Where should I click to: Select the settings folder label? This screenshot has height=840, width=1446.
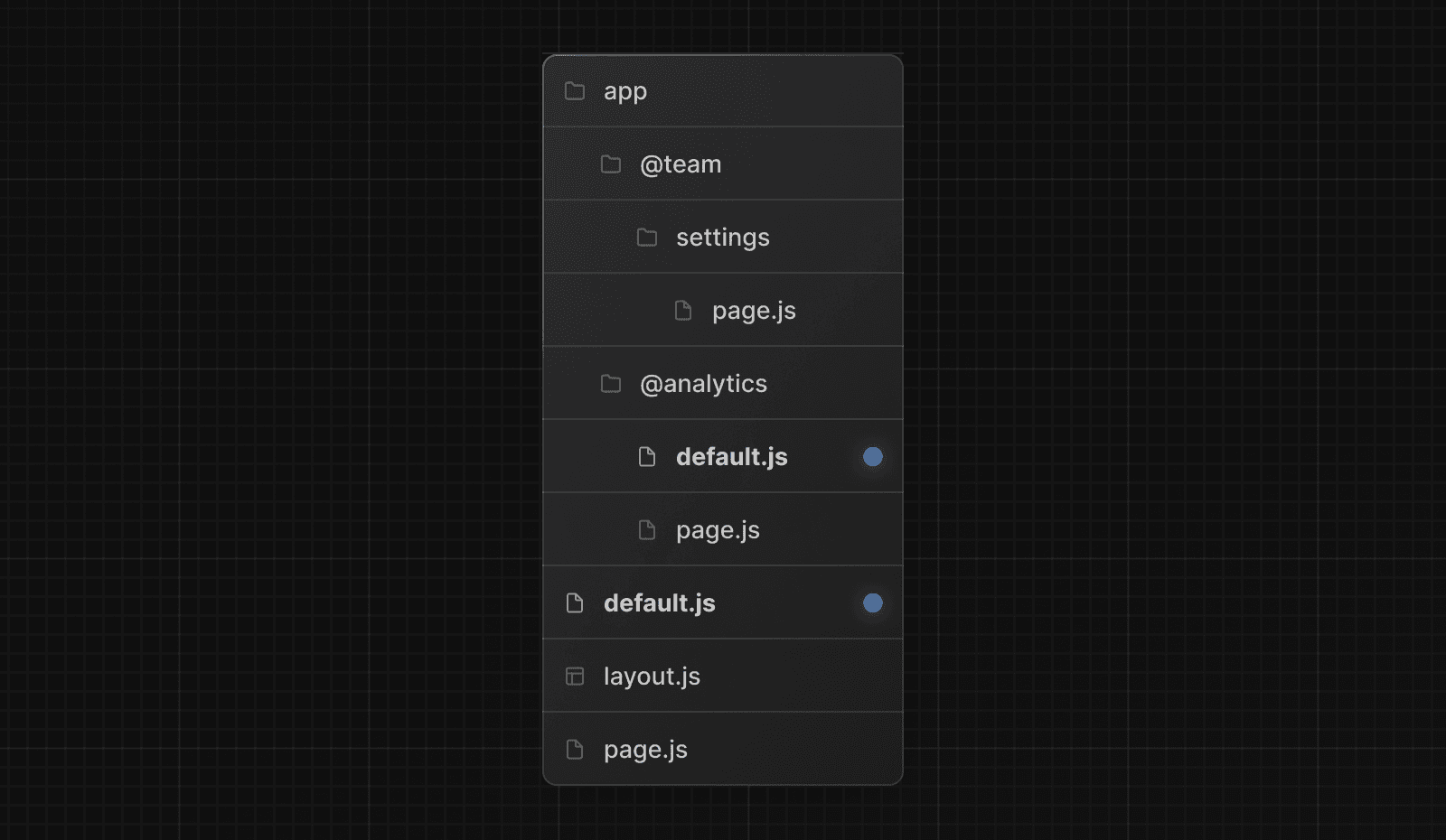click(x=723, y=238)
